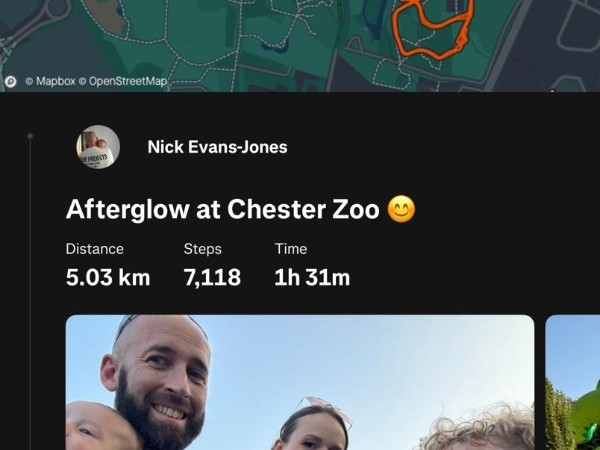Click the Steps stat label
This screenshot has height=450, width=600.
coord(202,249)
